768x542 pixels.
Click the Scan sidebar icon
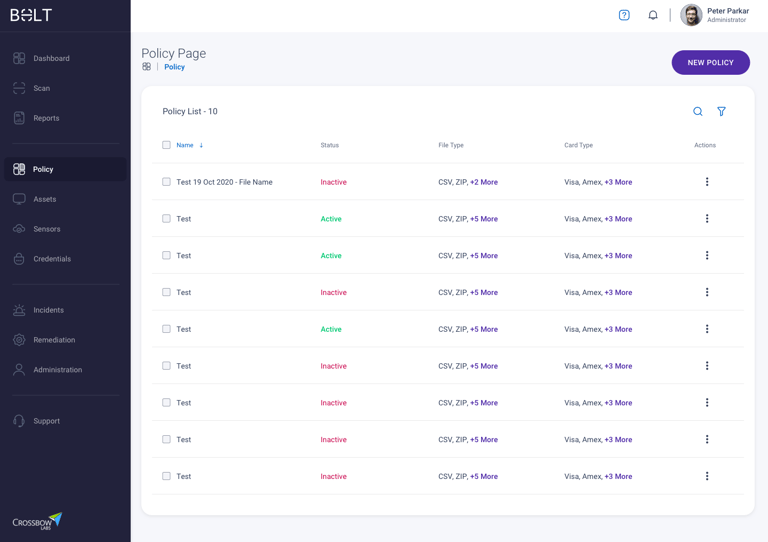[x=19, y=88]
